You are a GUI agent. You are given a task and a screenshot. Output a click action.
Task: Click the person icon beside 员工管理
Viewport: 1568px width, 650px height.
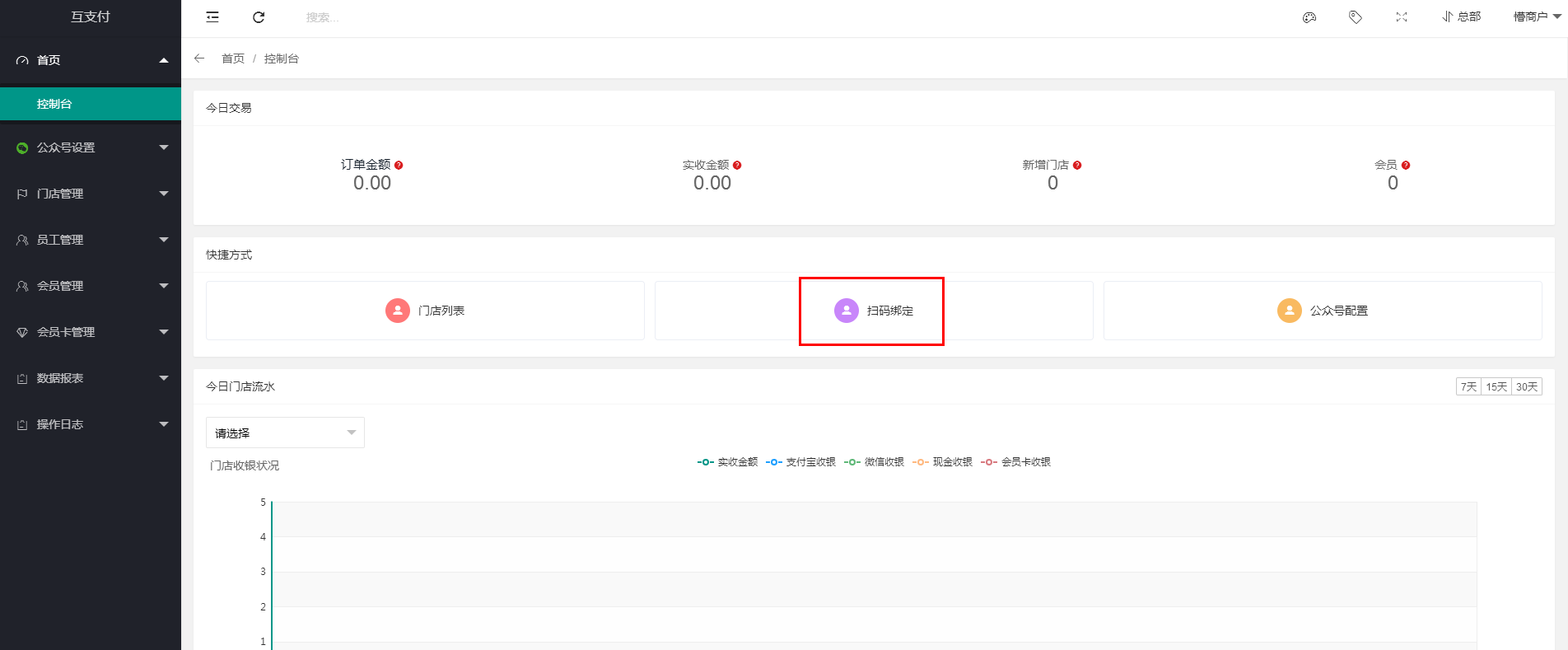(22, 240)
